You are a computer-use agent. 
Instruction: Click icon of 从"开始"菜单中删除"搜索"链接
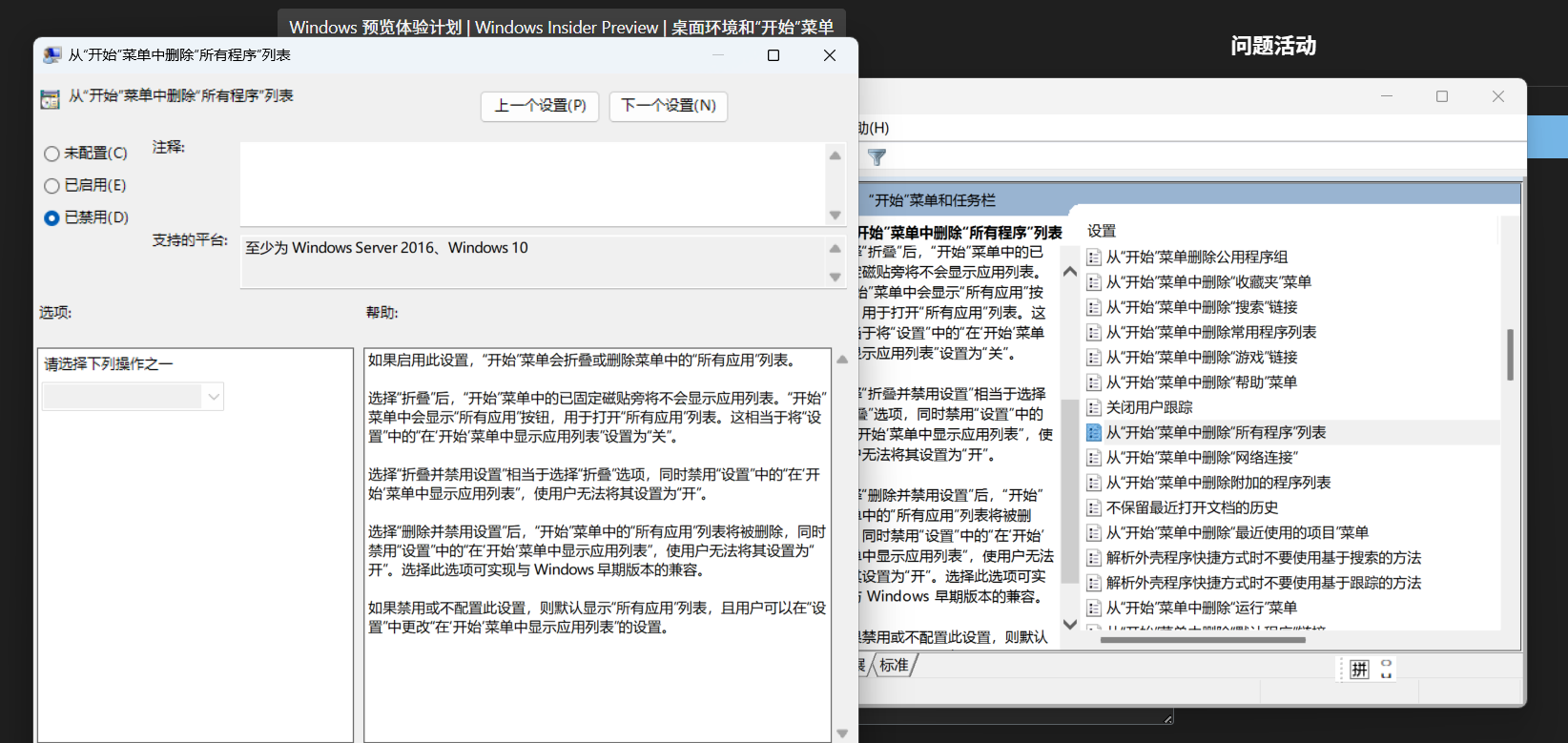point(1094,307)
